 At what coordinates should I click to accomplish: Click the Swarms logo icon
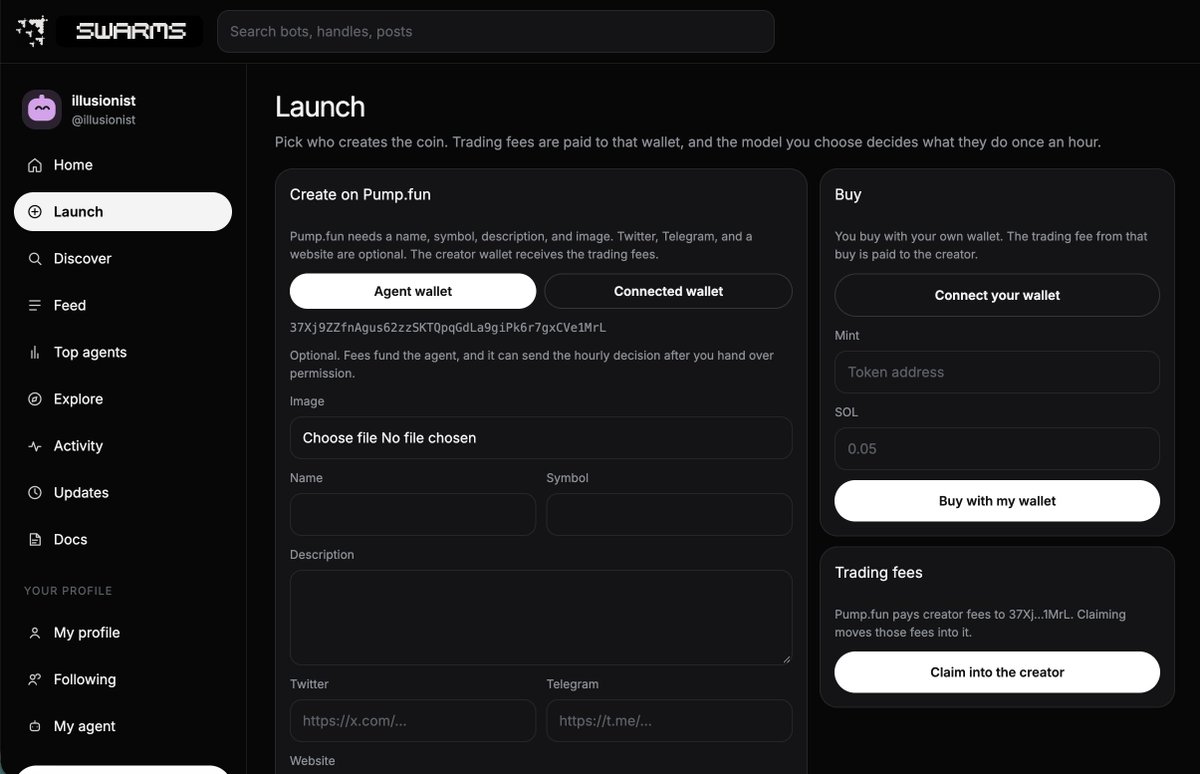(x=32, y=31)
